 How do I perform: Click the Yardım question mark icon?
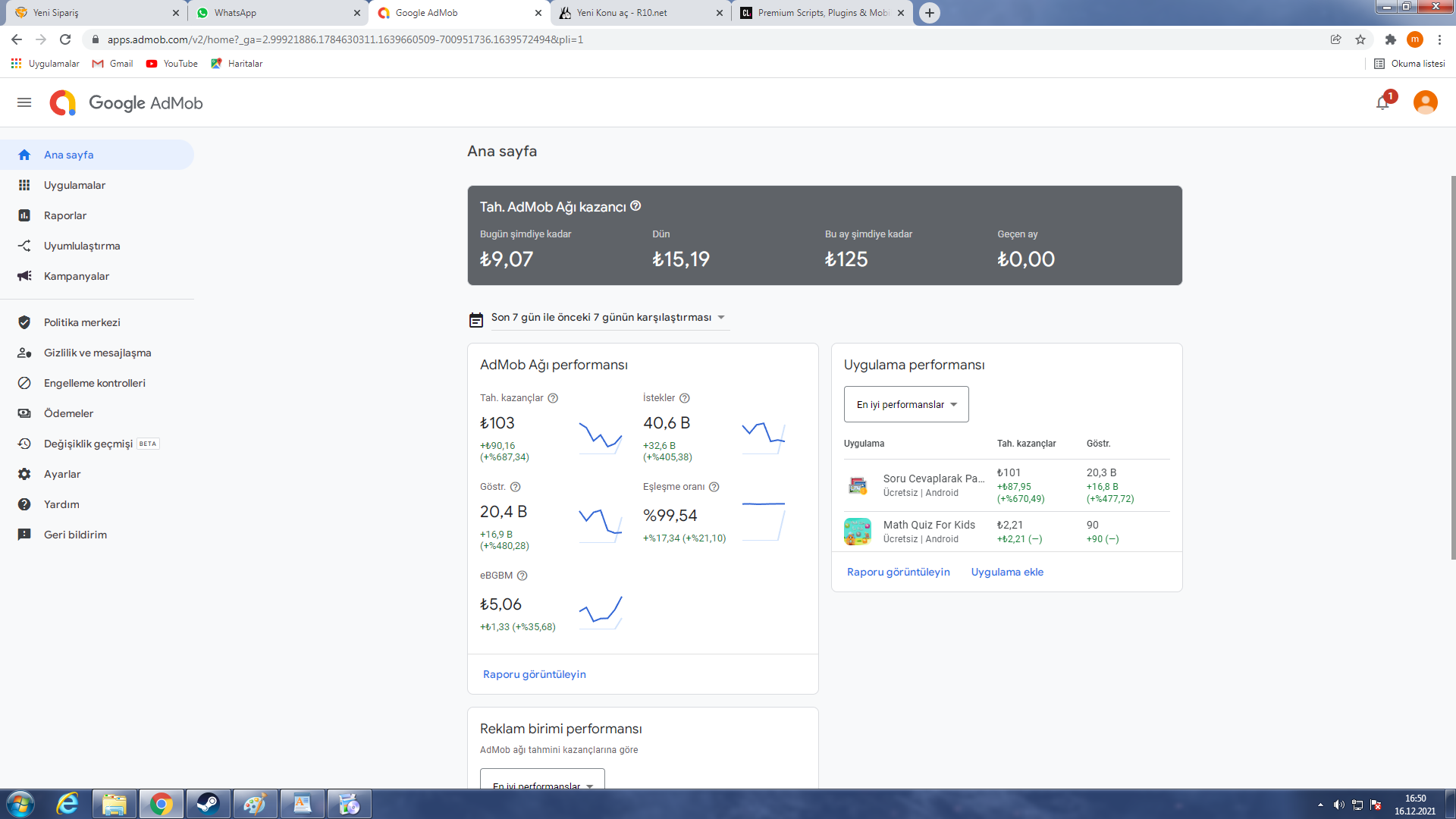click(24, 504)
